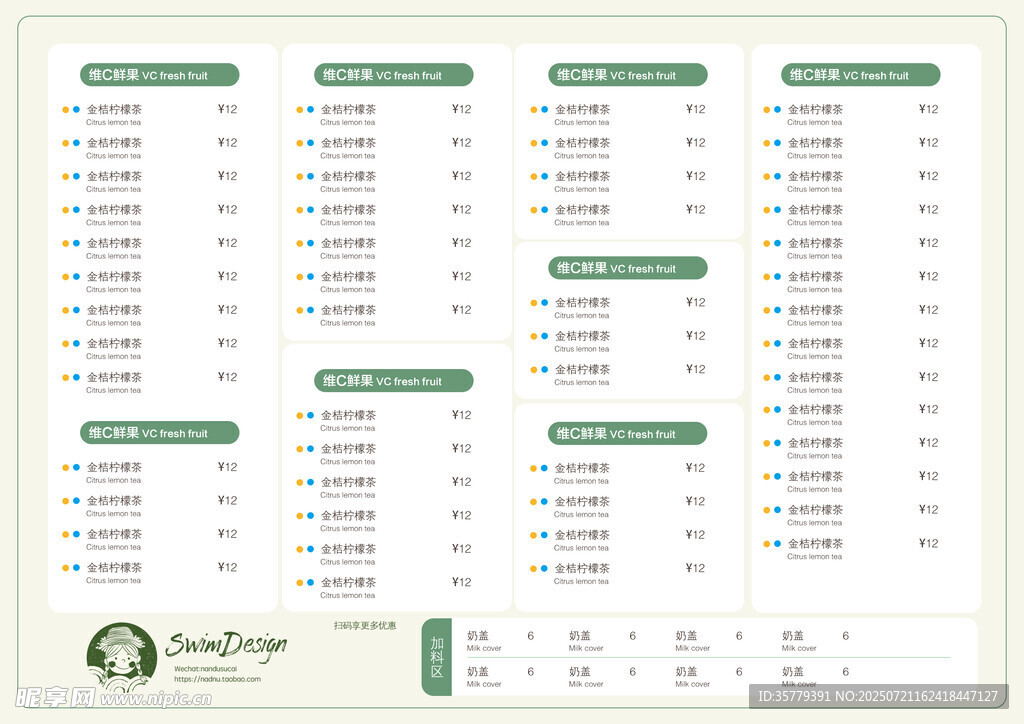This screenshot has height=724, width=1024.
Task: Select the lower 维C鲜果 header in the leftmost column
Action: pyautogui.click(x=159, y=433)
